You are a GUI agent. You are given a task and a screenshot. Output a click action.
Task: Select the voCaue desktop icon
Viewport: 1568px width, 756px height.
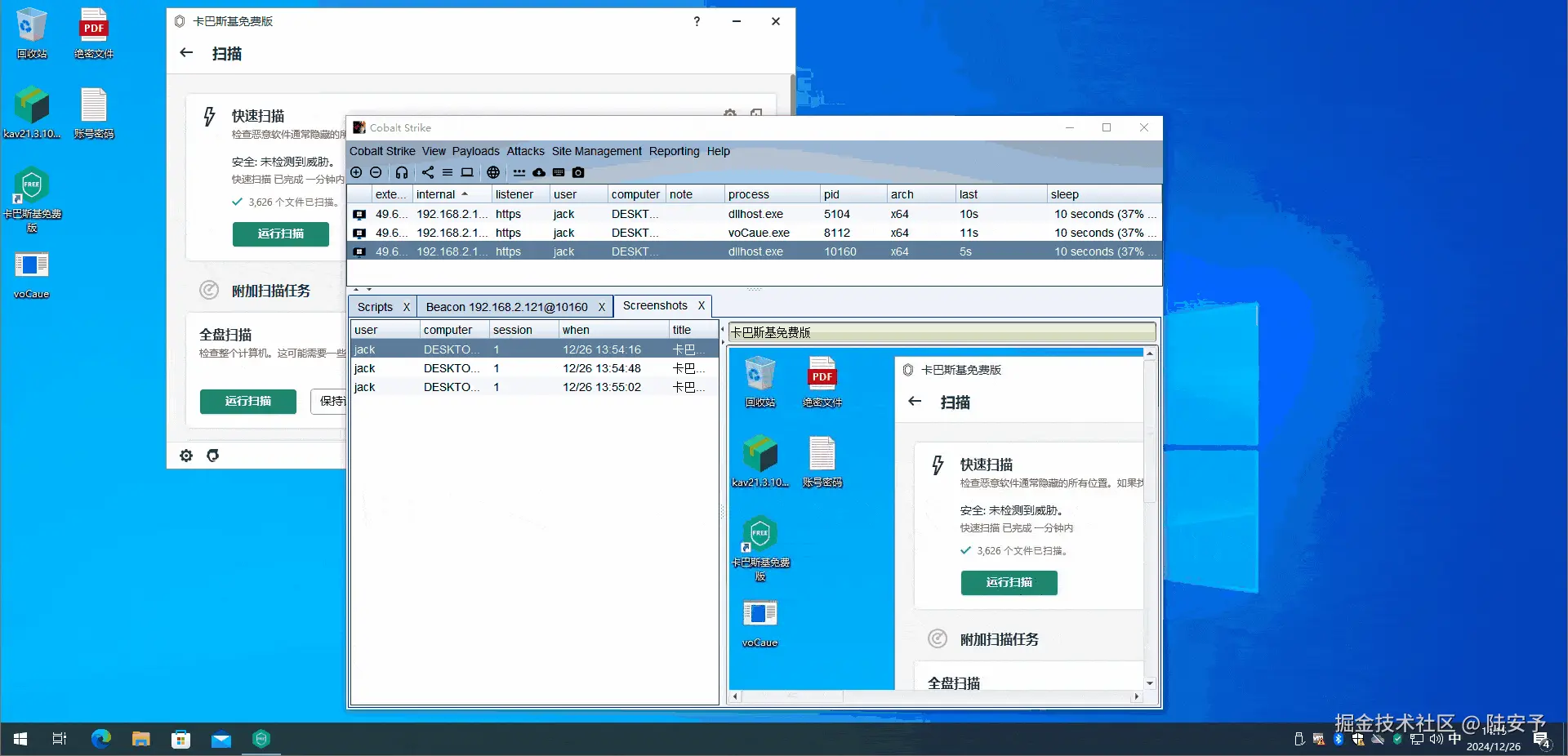(32, 275)
